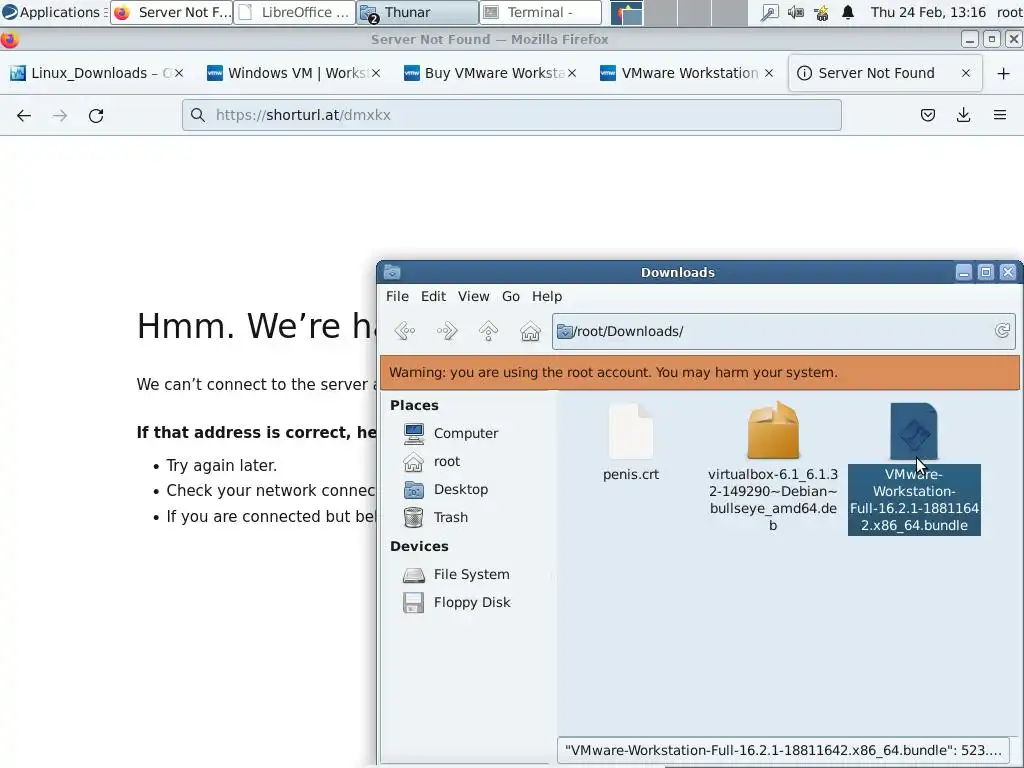1024x768 pixels.
Task: Click the root user label in panel
Action: pyautogui.click(x=1009, y=12)
